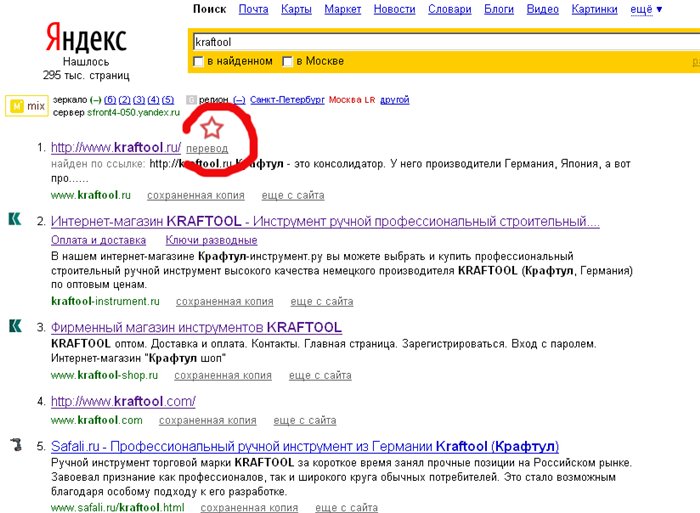The width and height of the screenshot is (700, 513).
Task: Open 'сохраненная копия' for safali.ru/kraftool.html
Action: (x=249, y=508)
